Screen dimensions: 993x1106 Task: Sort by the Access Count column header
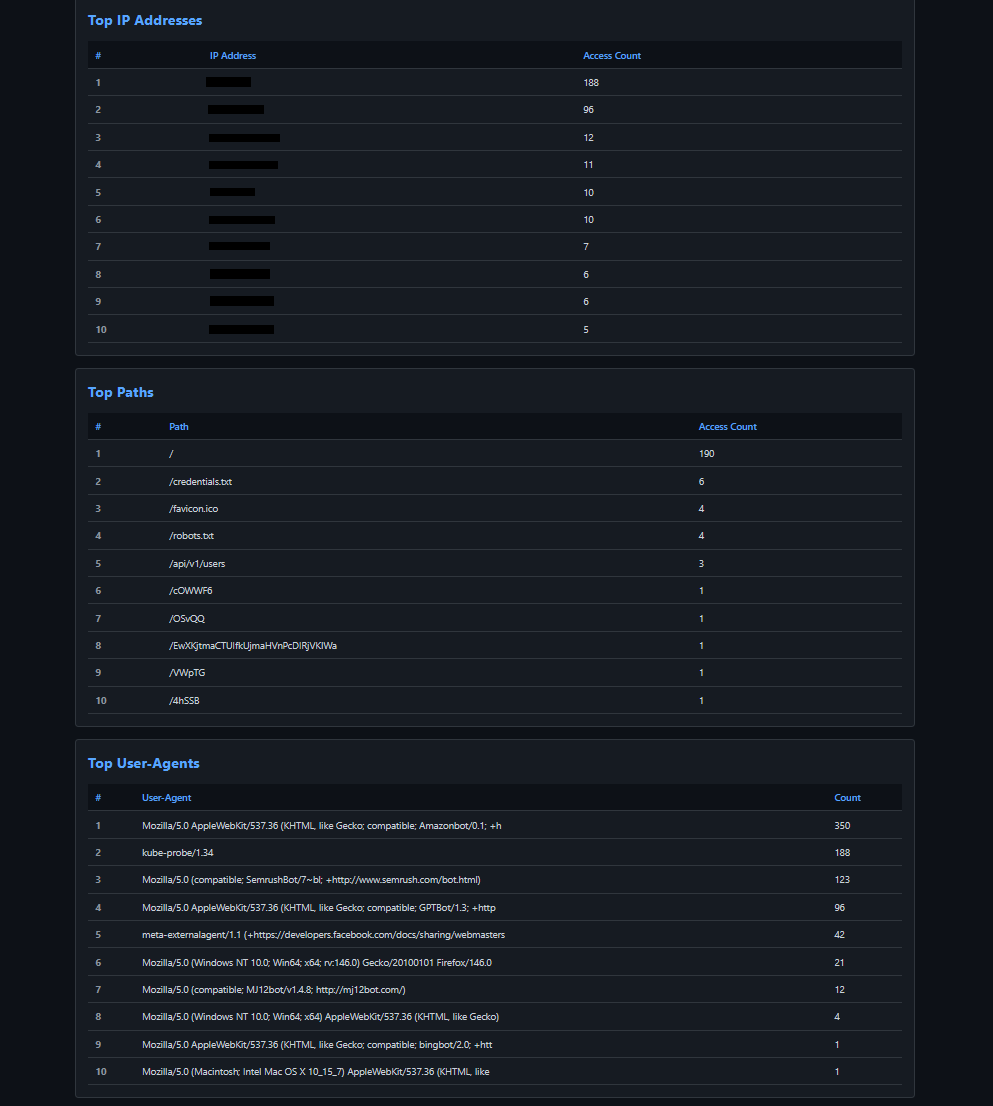612,55
